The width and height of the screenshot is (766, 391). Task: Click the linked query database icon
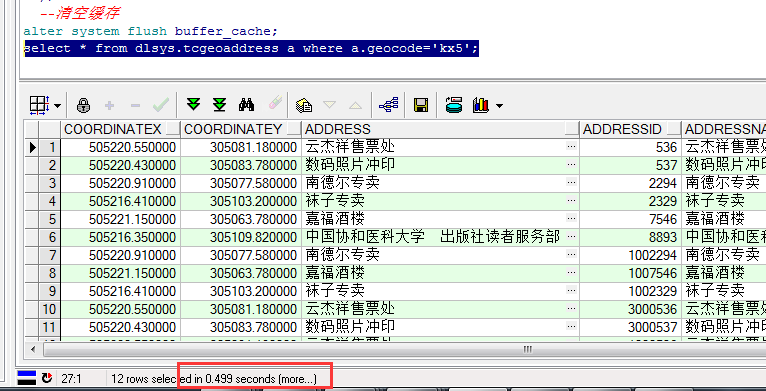(454, 105)
